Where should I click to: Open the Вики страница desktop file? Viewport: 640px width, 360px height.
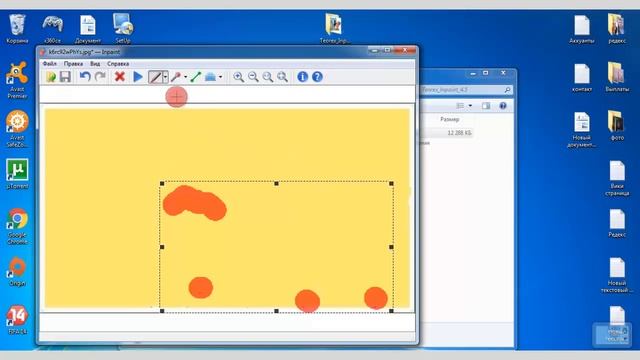pos(617,178)
